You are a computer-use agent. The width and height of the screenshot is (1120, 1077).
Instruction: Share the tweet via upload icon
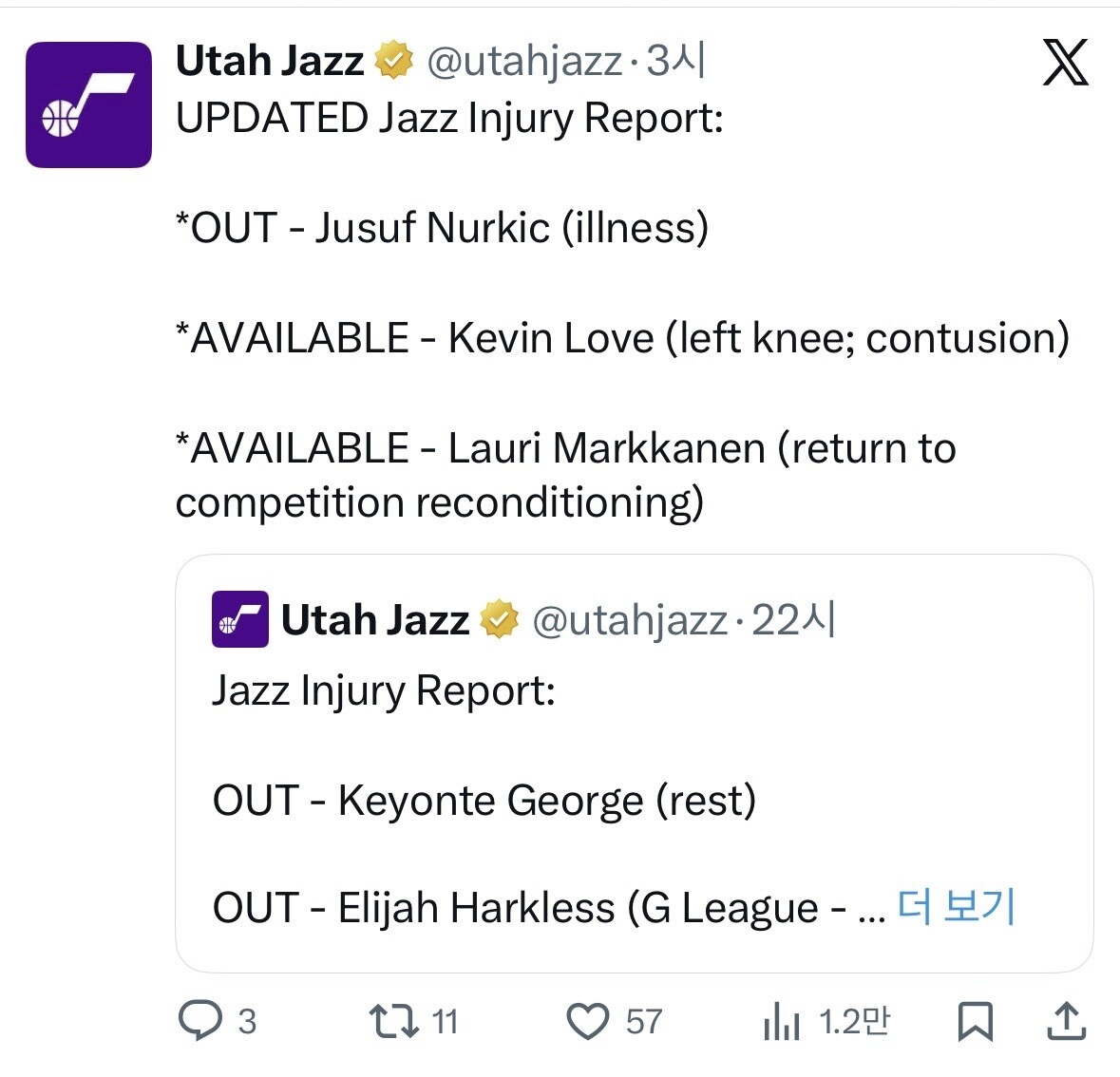pyautogui.click(x=1066, y=1021)
